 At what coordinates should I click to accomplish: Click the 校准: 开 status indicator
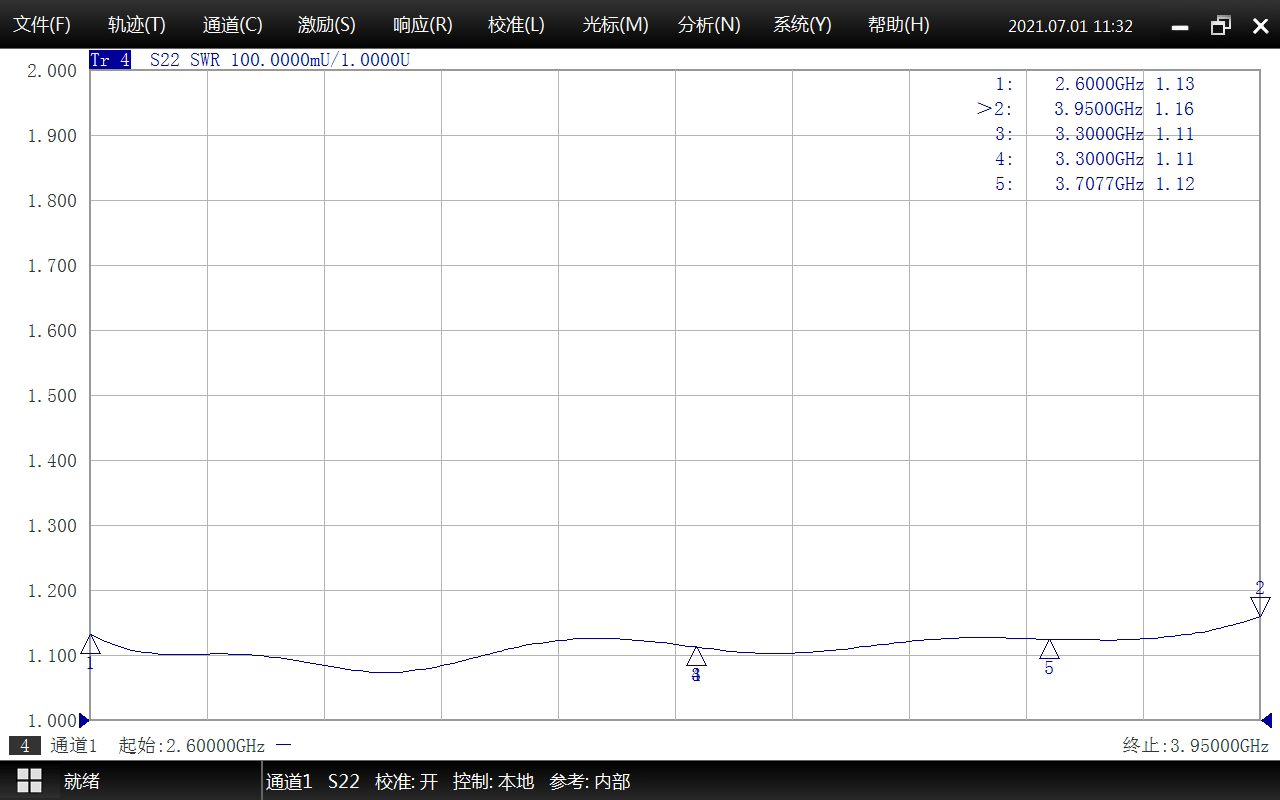(x=406, y=782)
